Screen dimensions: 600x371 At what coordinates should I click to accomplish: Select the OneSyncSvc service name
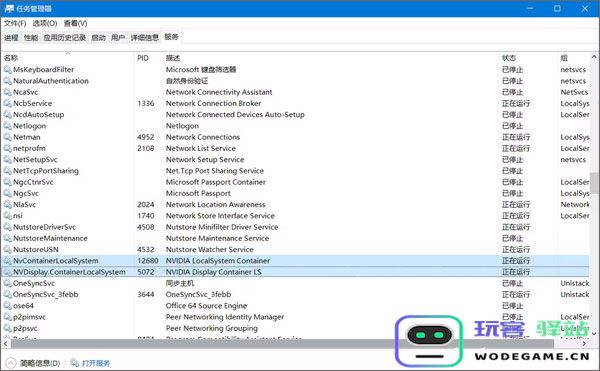pyautogui.click(x=34, y=283)
